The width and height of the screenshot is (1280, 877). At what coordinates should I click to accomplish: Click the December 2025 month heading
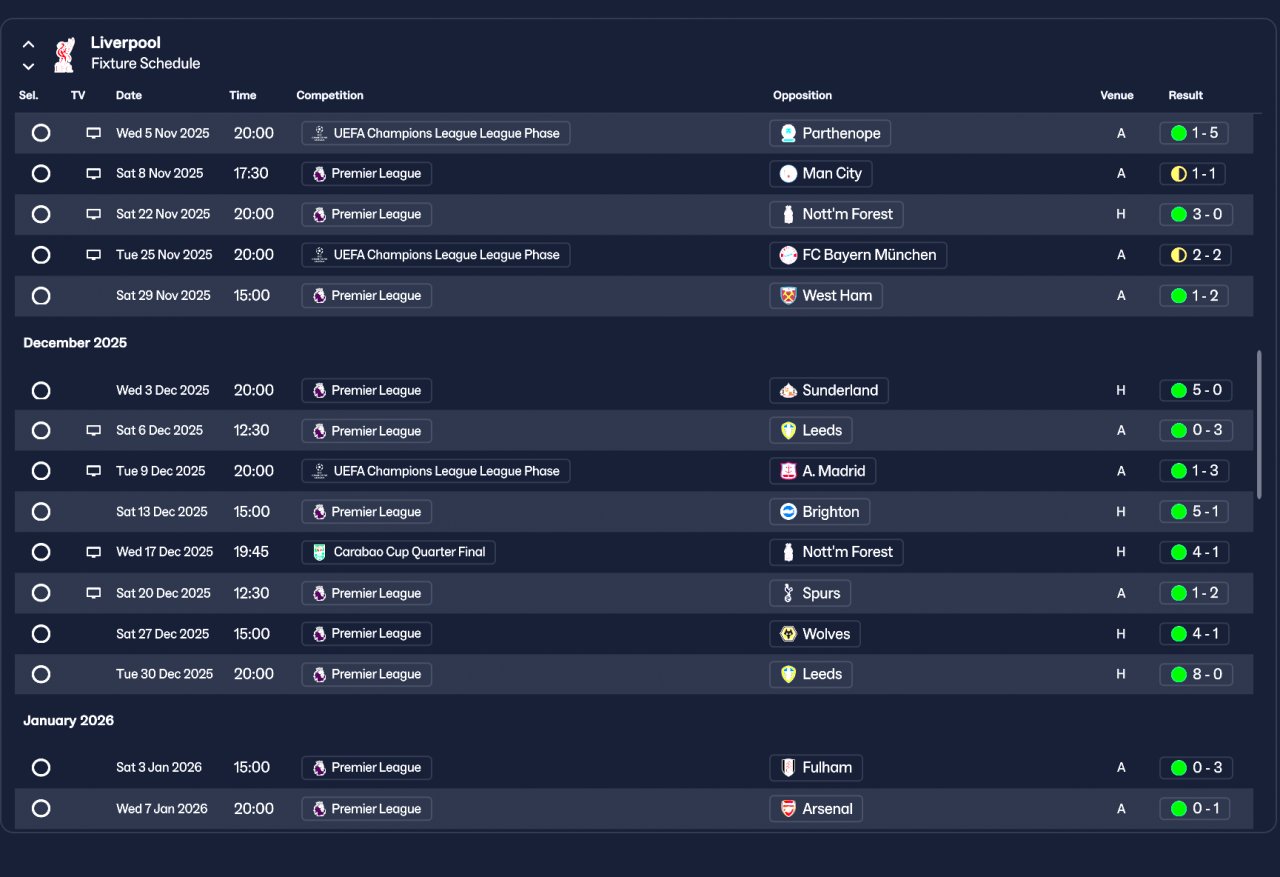75,343
